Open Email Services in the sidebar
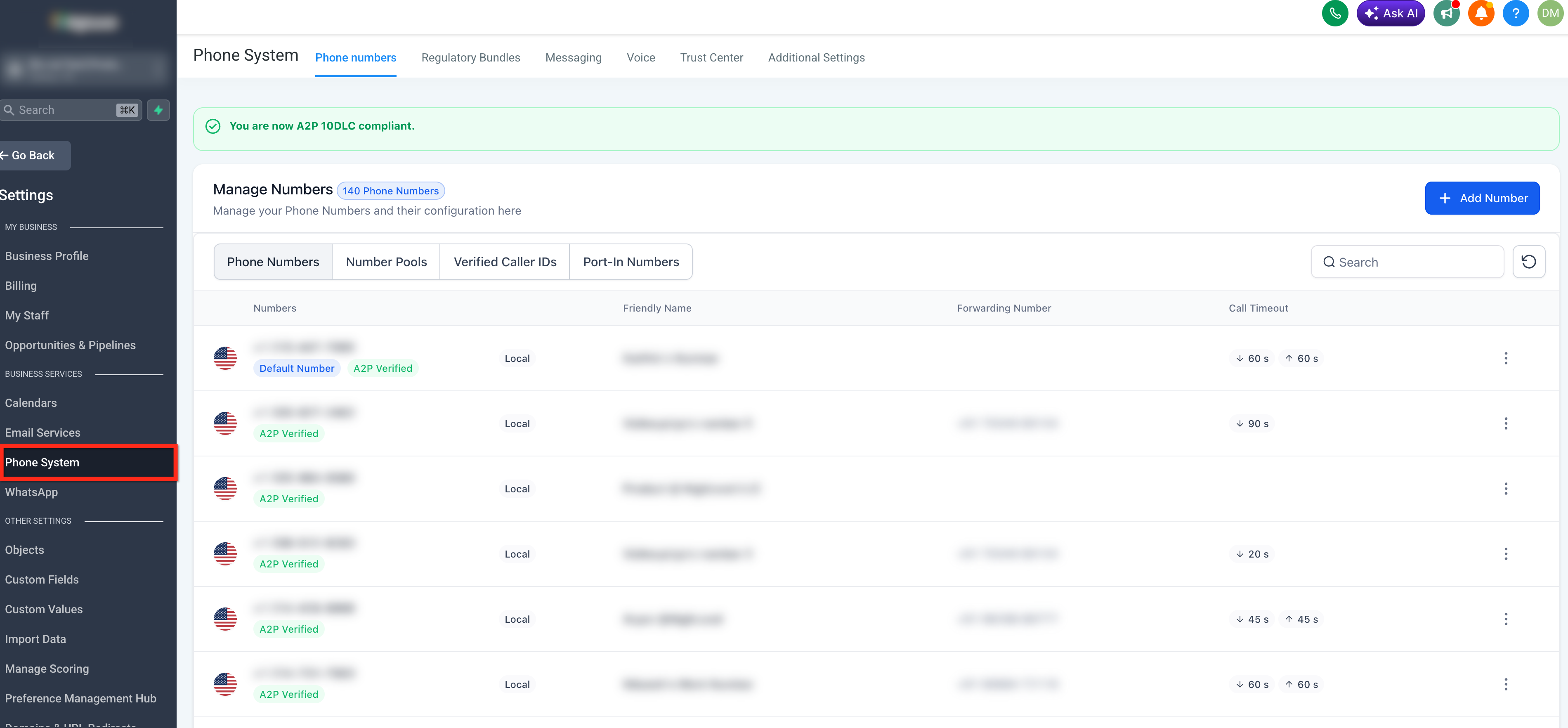This screenshot has height=728, width=1568. tap(43, 433)
